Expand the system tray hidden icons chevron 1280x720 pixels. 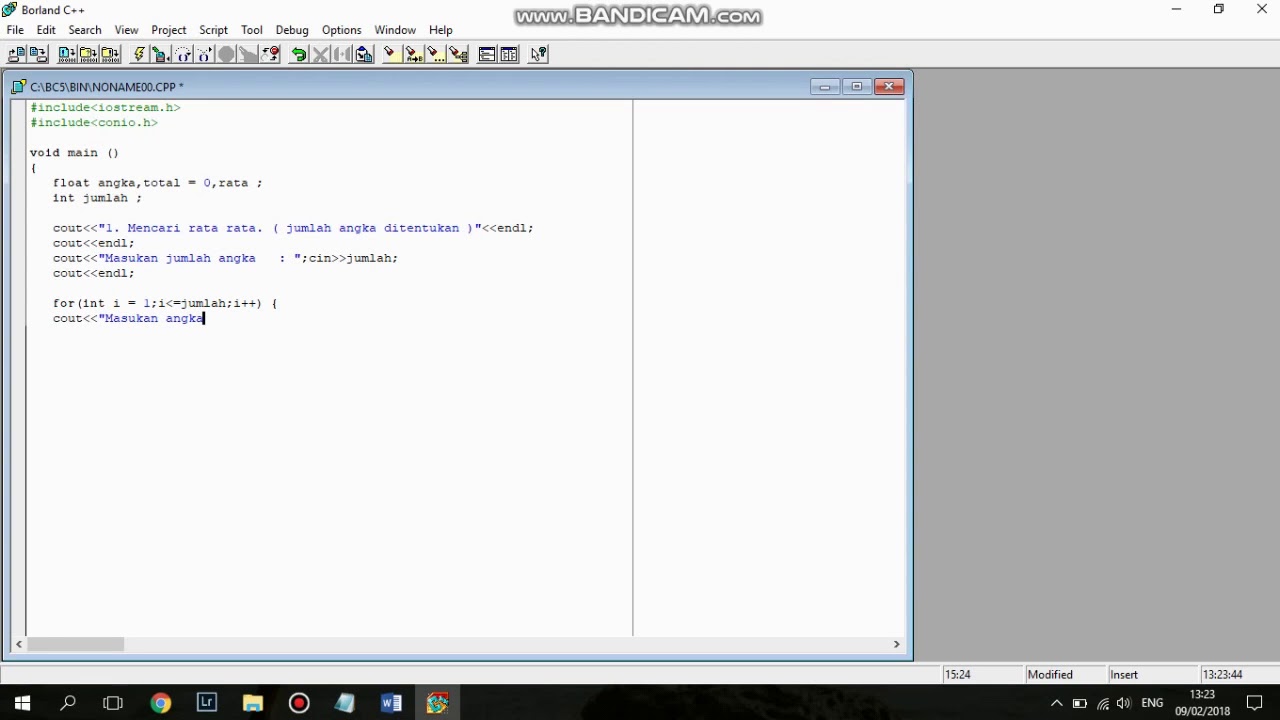[1056, 703]
